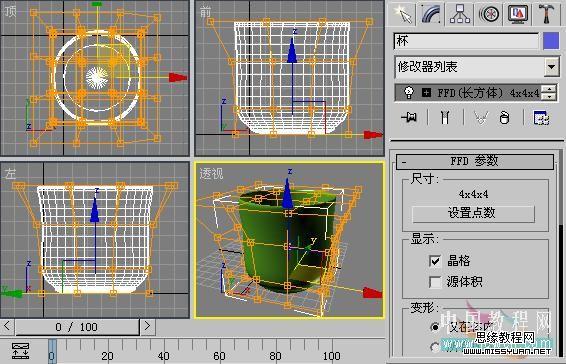The image size is (566, 364).
Task: Open Configure Modifier Sets icon
Action: point(541,118)
